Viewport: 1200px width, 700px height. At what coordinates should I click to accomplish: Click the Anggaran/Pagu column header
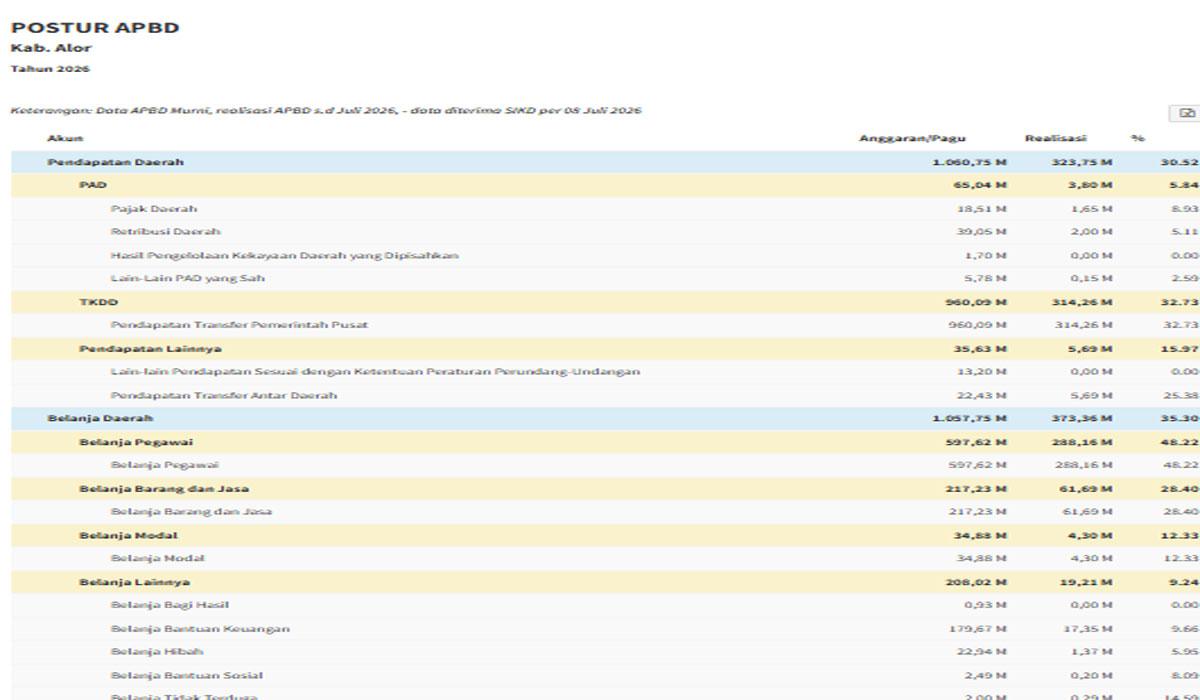pos(912,138)
